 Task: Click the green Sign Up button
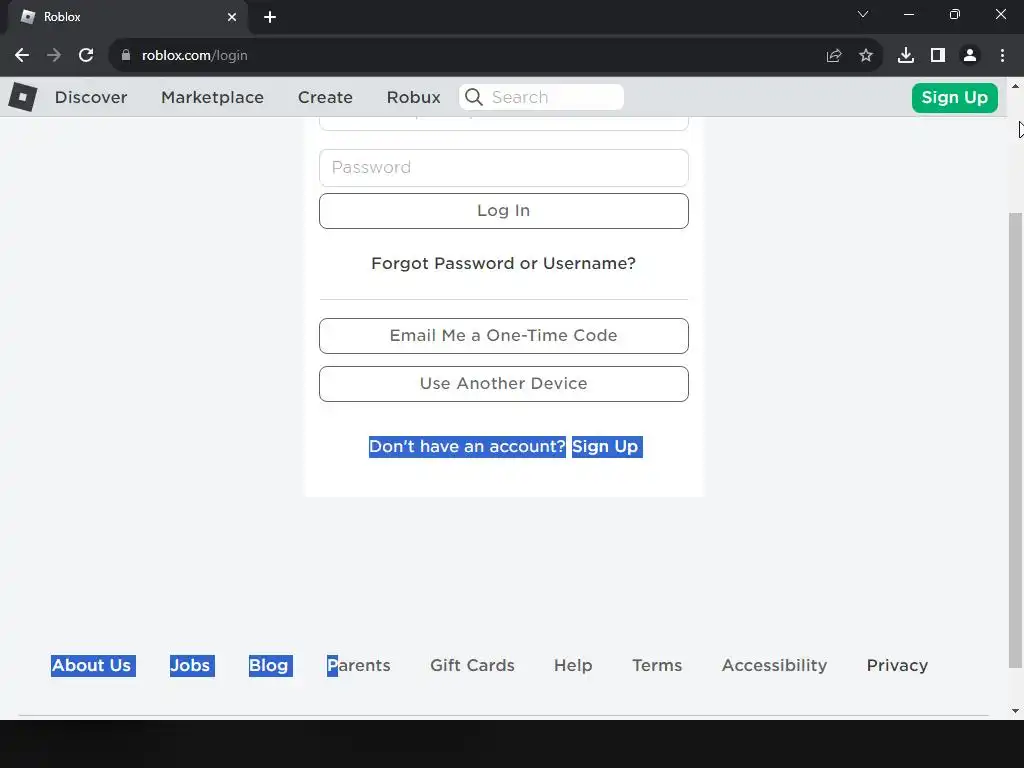[x=954, y=98]
